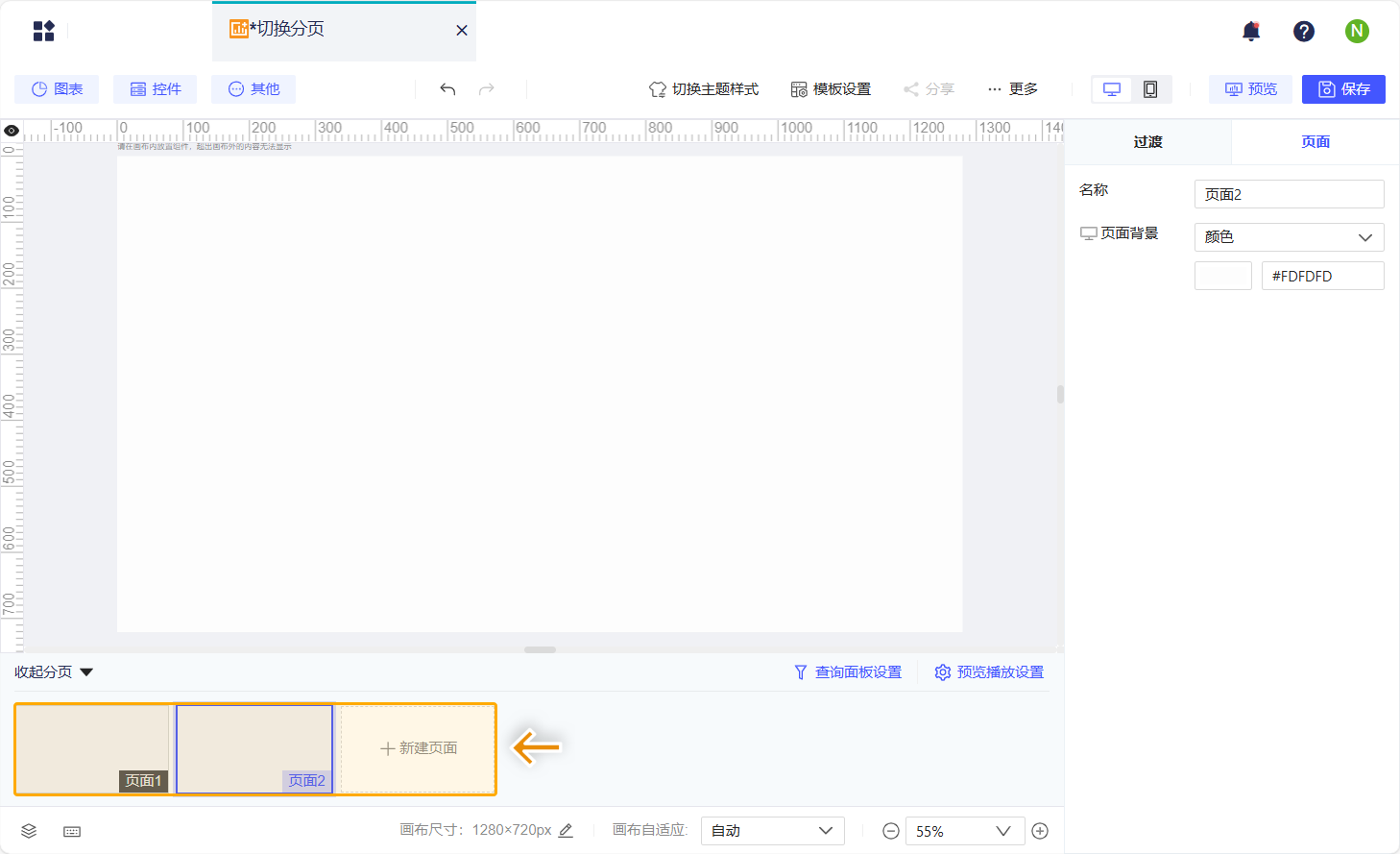The height and width of the screenshot is (854, 1400).
Task: Close the 切换分页 tab
Action: pos(462,31)
